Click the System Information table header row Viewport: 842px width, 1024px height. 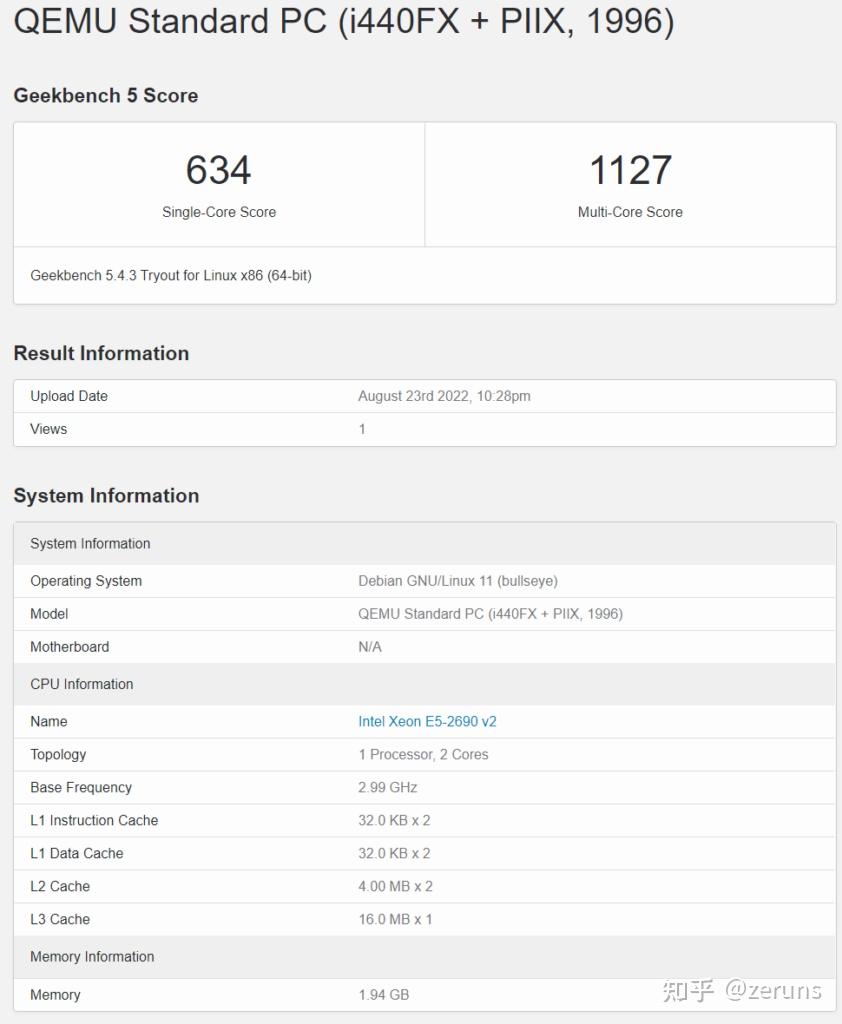[425, 543]
